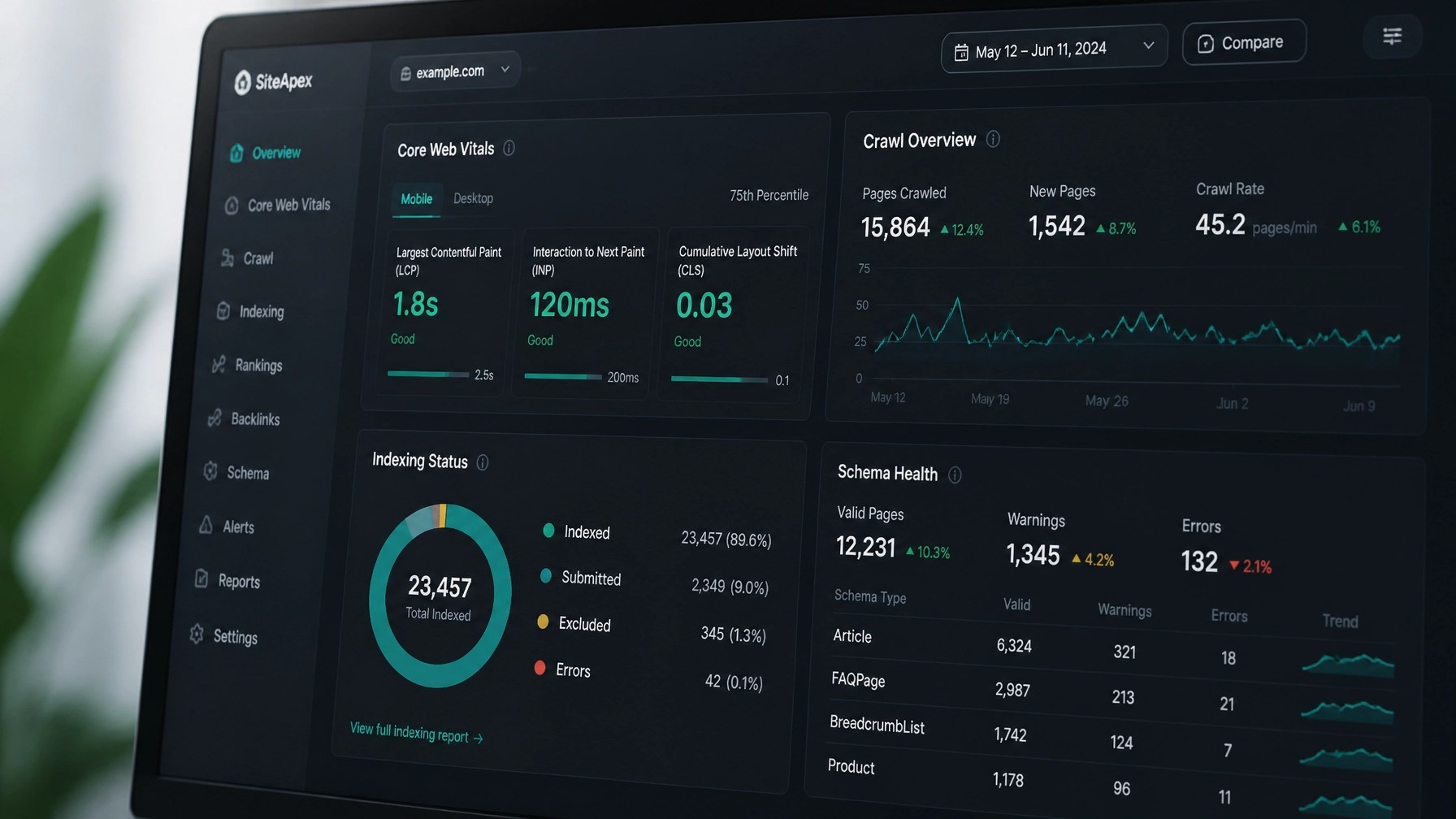Show info for Crawl Overview

pyautogui.click(x=993, y=139)
